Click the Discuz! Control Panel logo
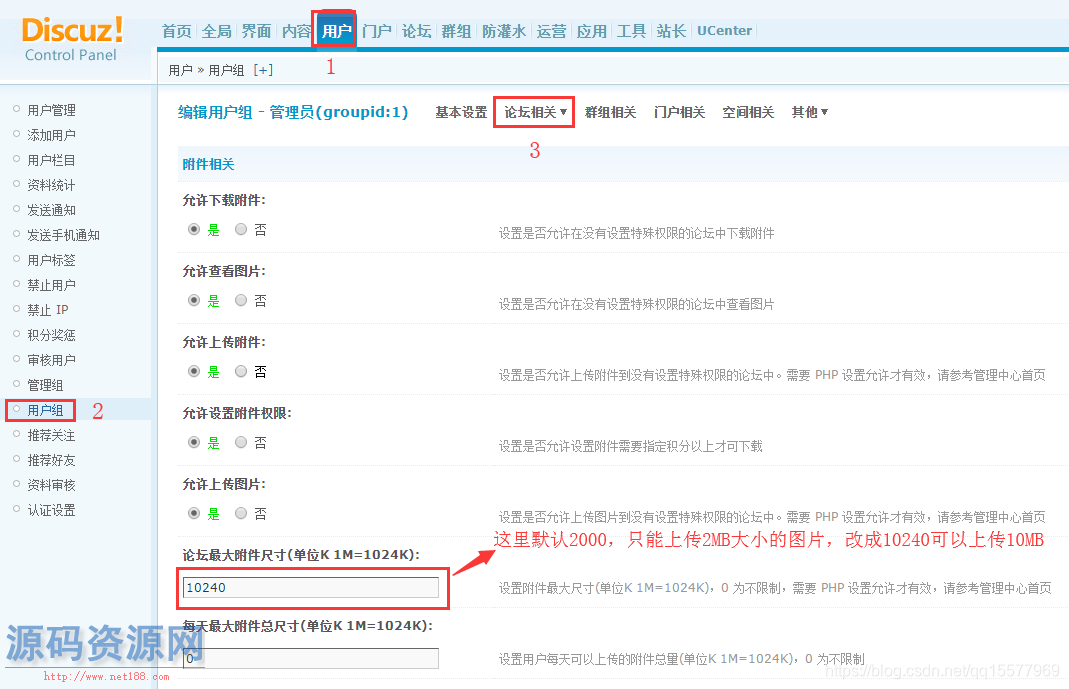1069x689 pixels. [72, 38]
